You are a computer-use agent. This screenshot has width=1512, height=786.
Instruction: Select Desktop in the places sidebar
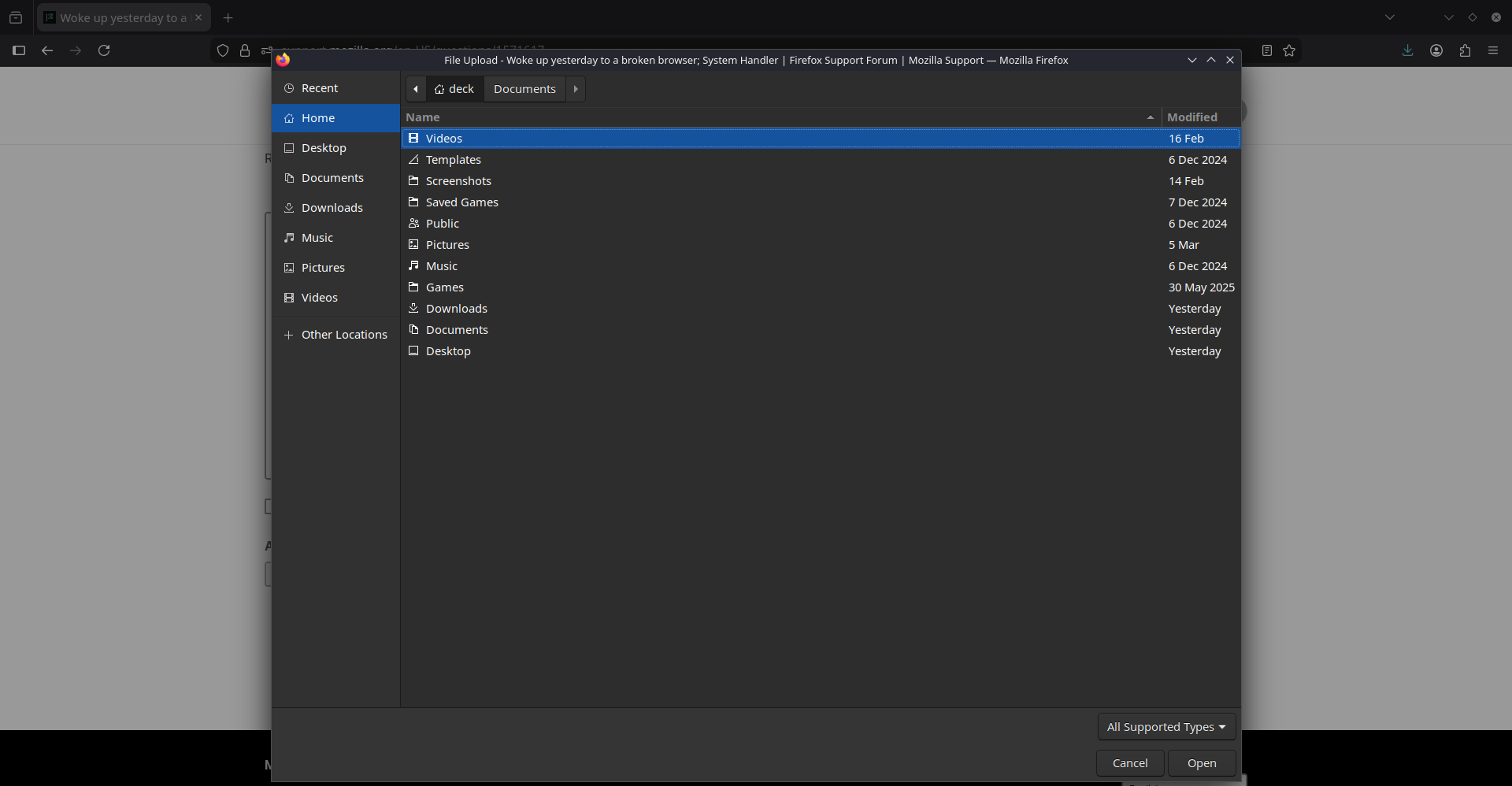[x=323, y=148]
